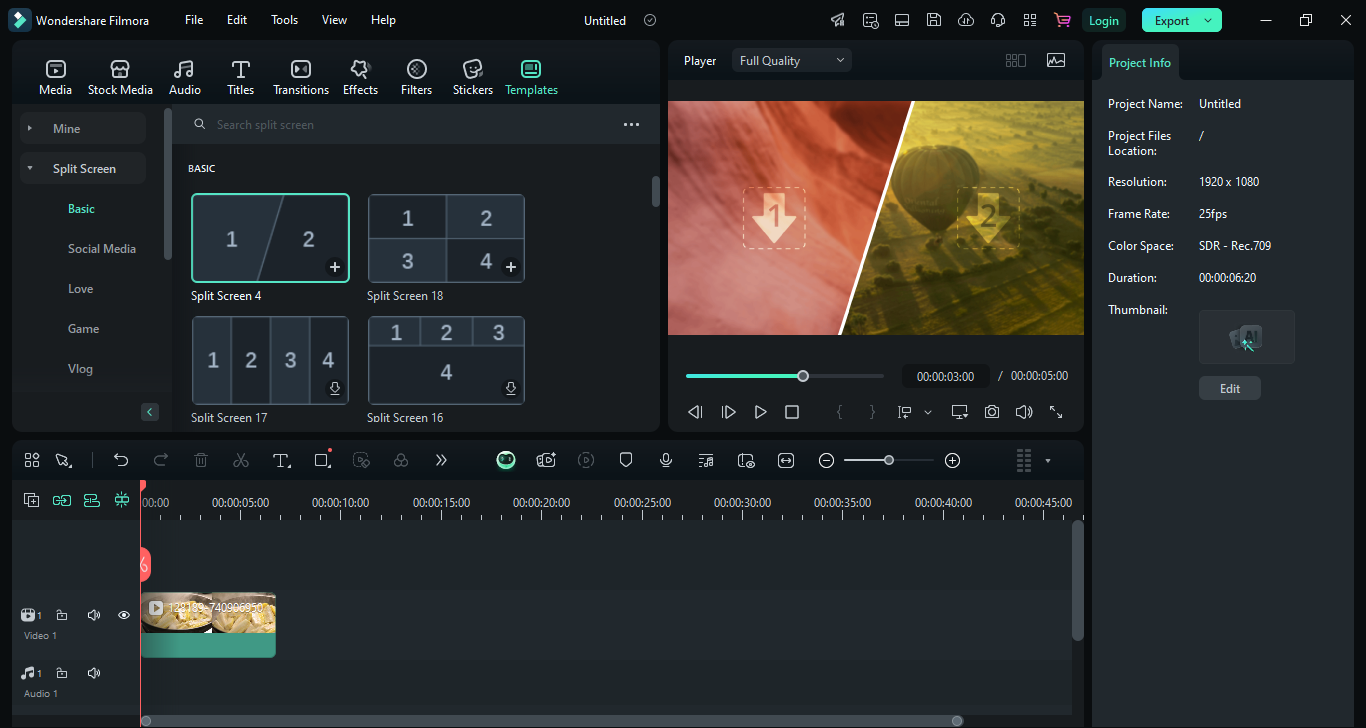Image resolution: width=1366 pixels, height=728 pixels.
Task: Start recording a voiceover with the microphone
Action: tap(666, 460)
